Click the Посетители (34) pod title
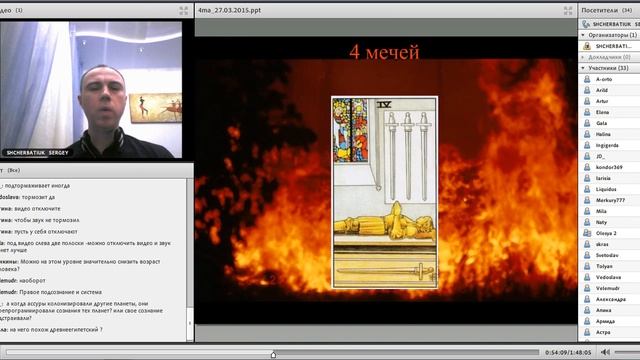Image resolution: width=640 pixels, height=360 pixels. pyautogui.click(x=607, y=10)
